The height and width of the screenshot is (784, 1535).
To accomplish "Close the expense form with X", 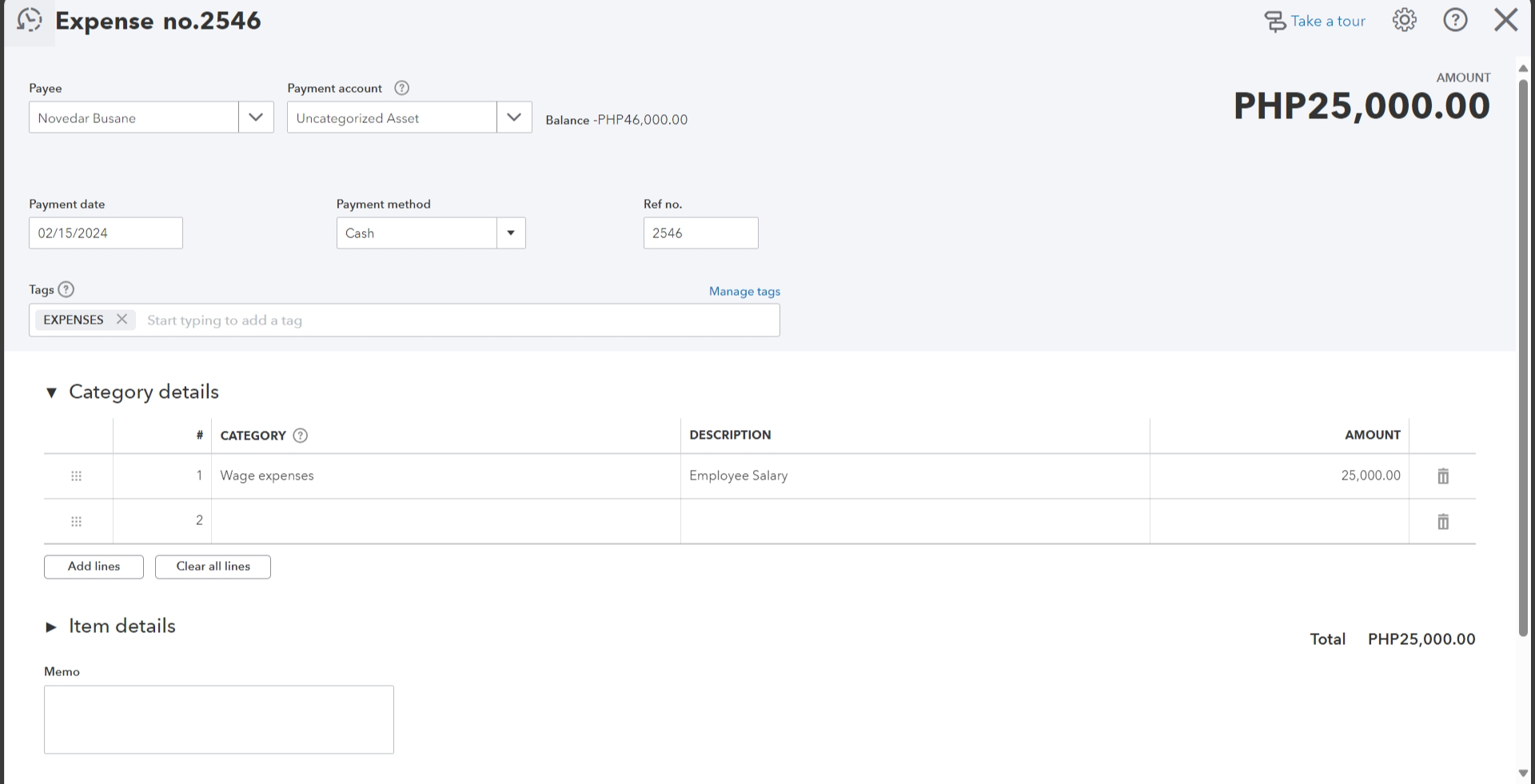I will (x=1506, y=20).
